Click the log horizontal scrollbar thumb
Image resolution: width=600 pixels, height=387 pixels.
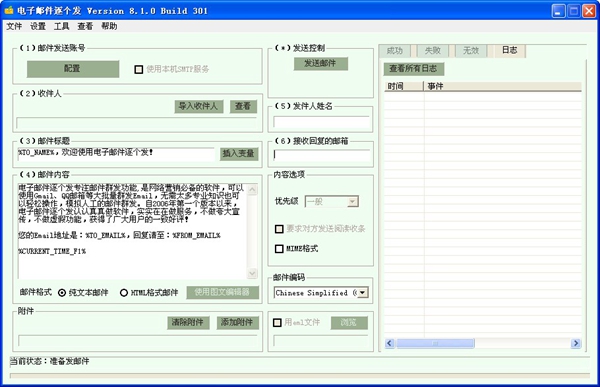click(435, 343)
